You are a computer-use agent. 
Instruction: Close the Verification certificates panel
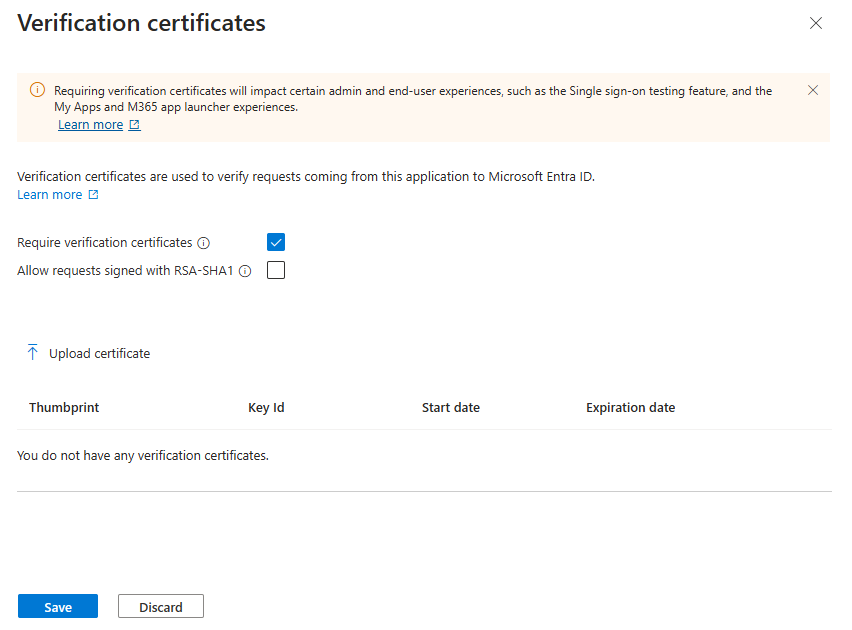[x=816, y=23]
